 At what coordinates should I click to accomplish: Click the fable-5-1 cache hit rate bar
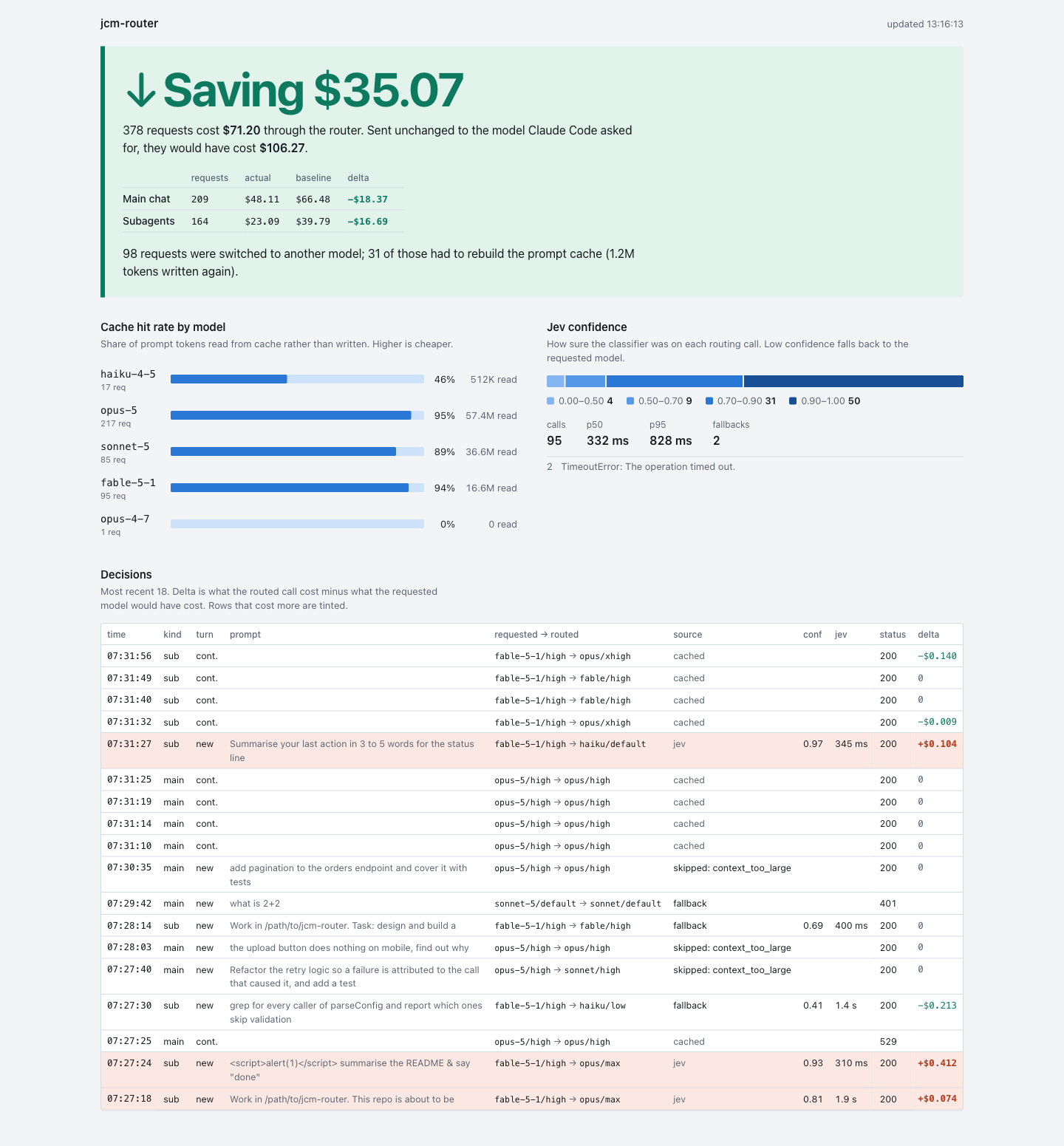coord(297,488)
